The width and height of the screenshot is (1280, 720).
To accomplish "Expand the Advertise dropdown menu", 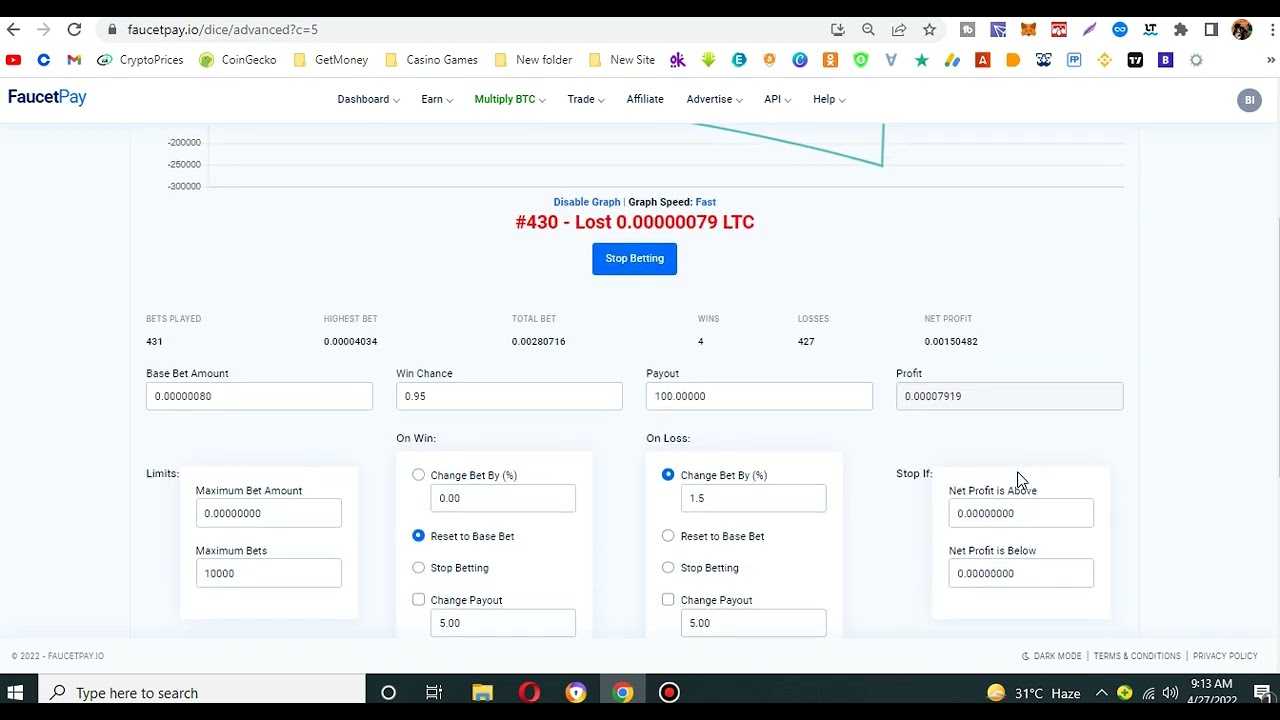I will [714, 99].
